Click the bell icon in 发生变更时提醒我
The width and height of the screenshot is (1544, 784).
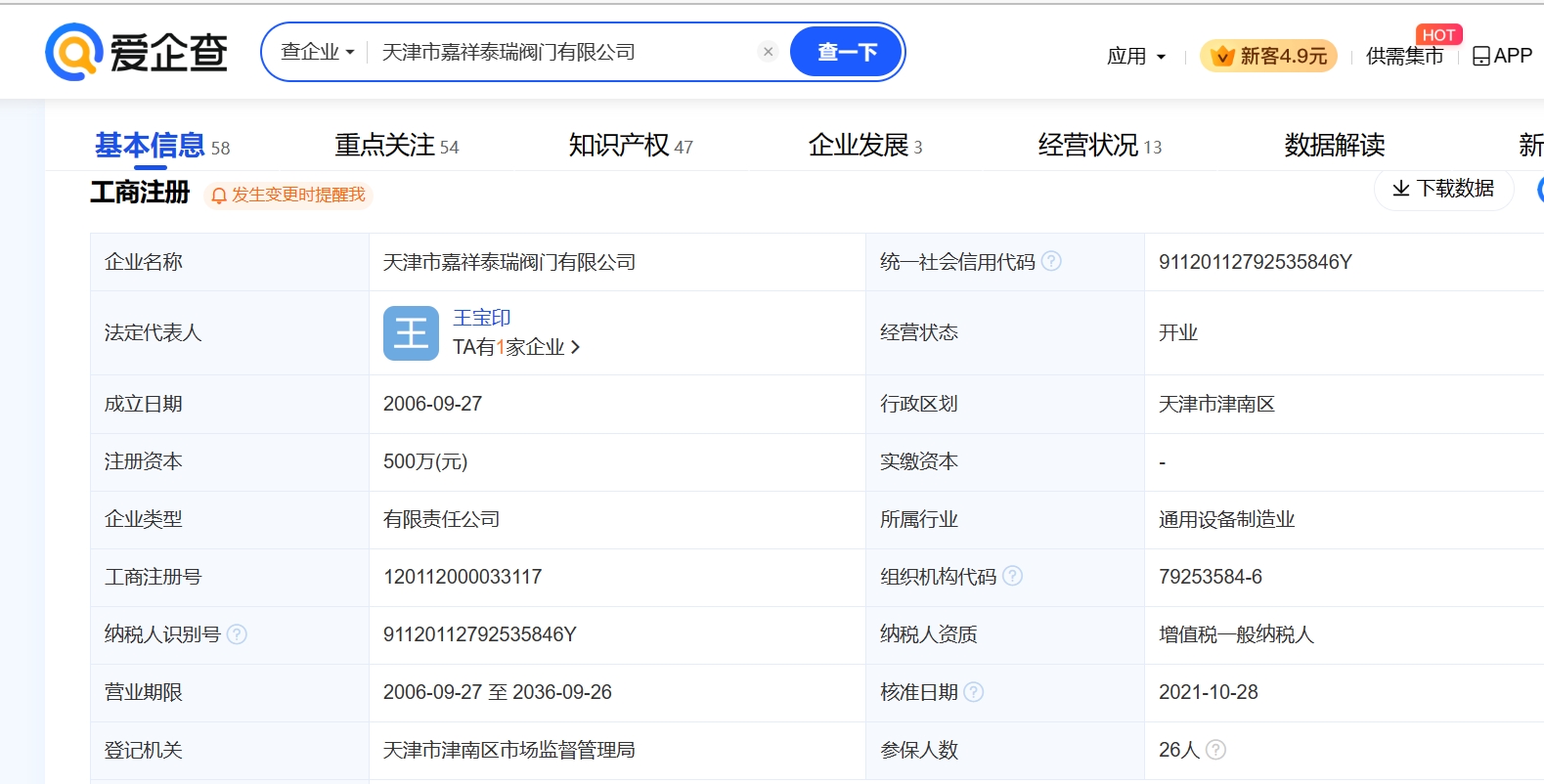(219, 196)
